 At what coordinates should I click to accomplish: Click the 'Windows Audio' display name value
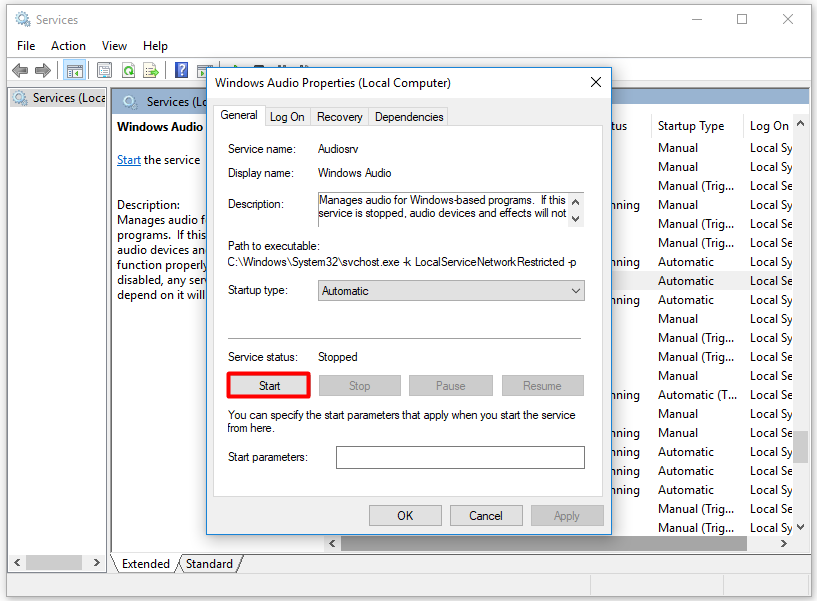pyautogui.click(x=354, y=173)
